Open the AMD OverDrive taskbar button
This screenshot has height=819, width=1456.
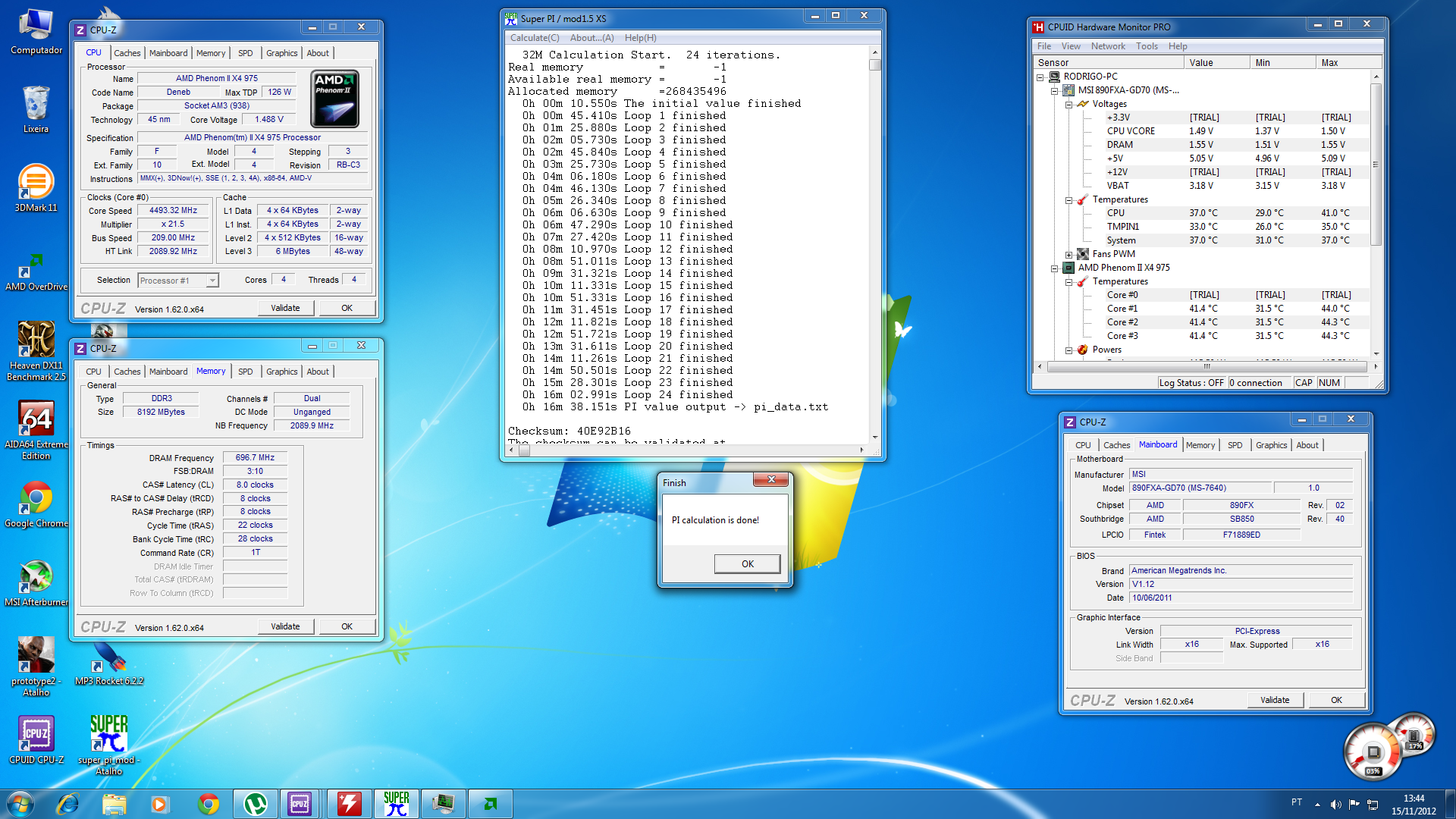click(490, 804)
